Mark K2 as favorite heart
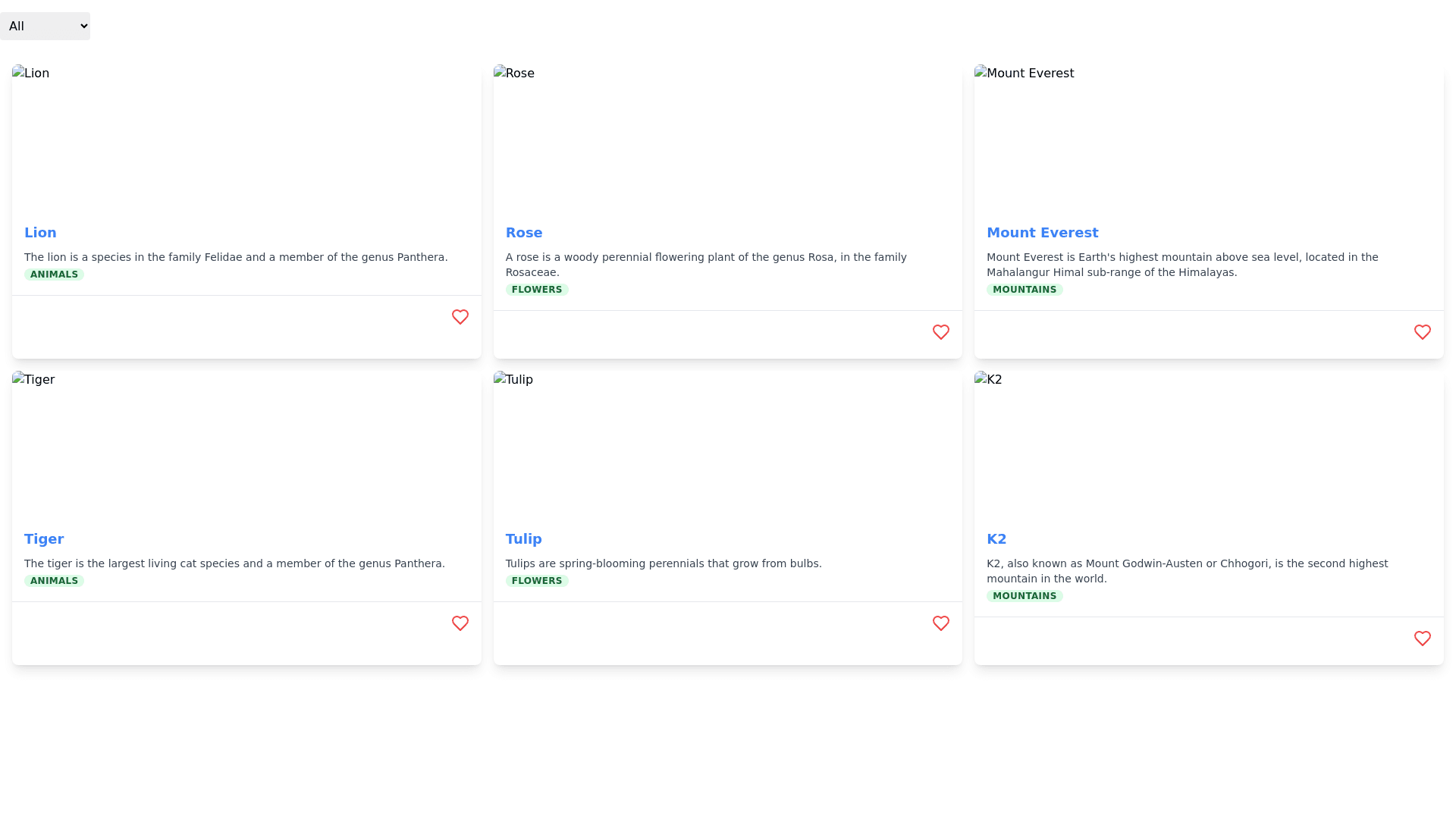The height and width of the screenshot is (819, 1456). tap(1422, 639)
